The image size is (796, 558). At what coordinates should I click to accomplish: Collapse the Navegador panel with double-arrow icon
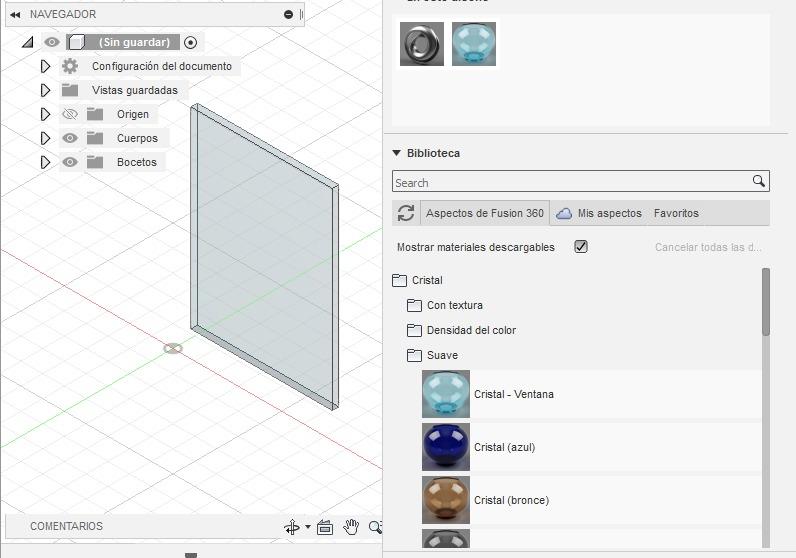(x=15, y=15)
